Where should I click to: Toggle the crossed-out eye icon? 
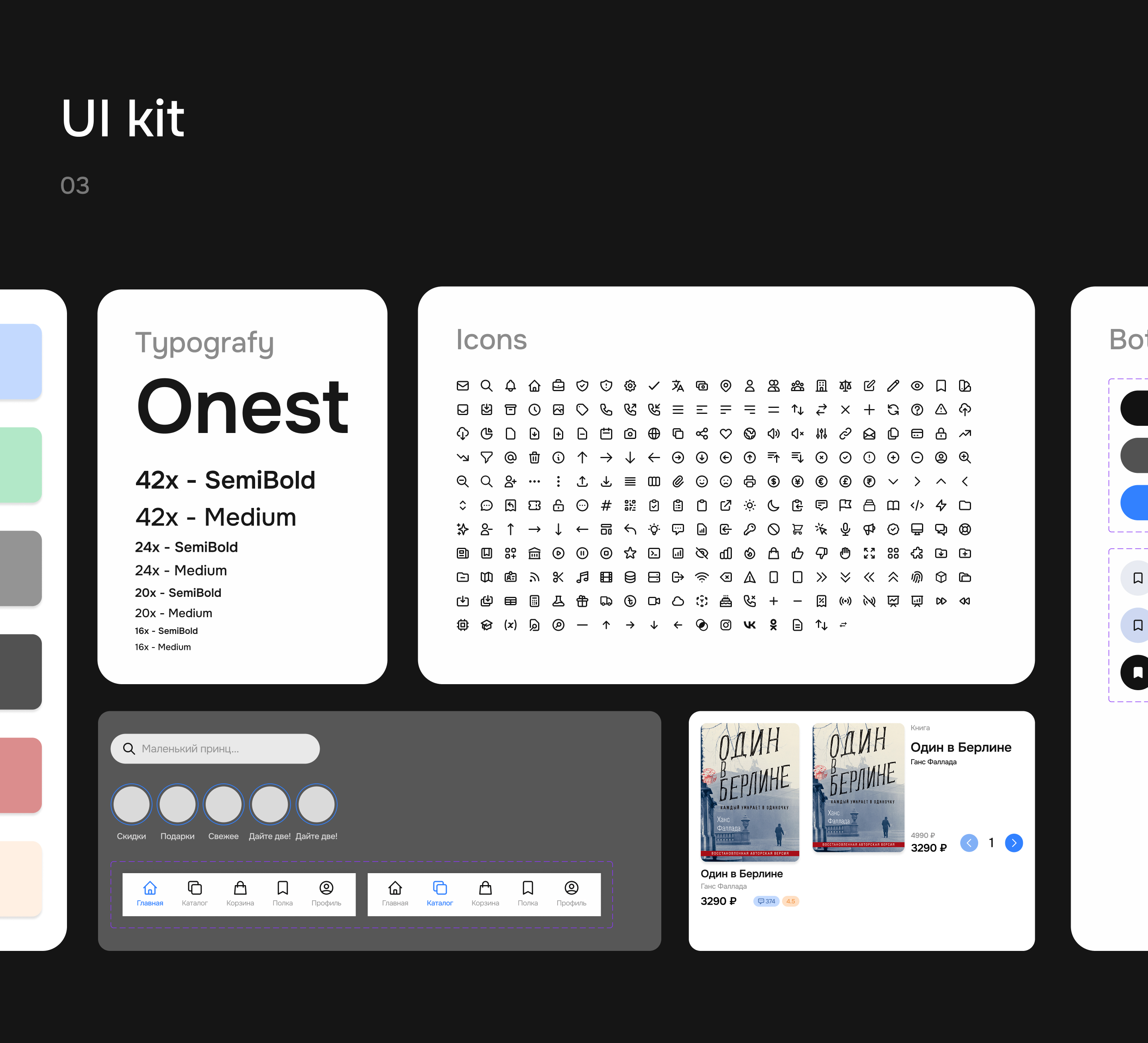click(702, 553)
